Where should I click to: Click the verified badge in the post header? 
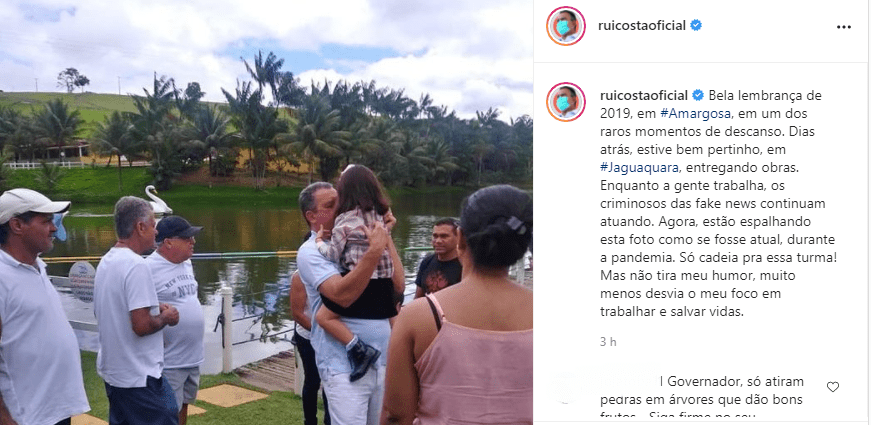click(x=695, y=26)
